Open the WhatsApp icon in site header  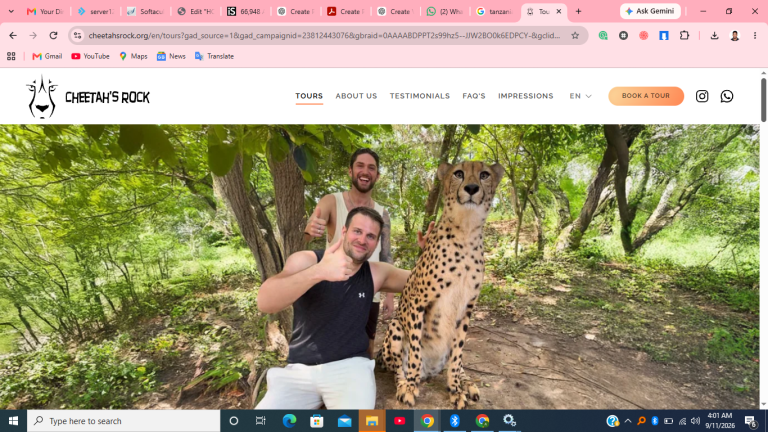(x=727, y=96)
